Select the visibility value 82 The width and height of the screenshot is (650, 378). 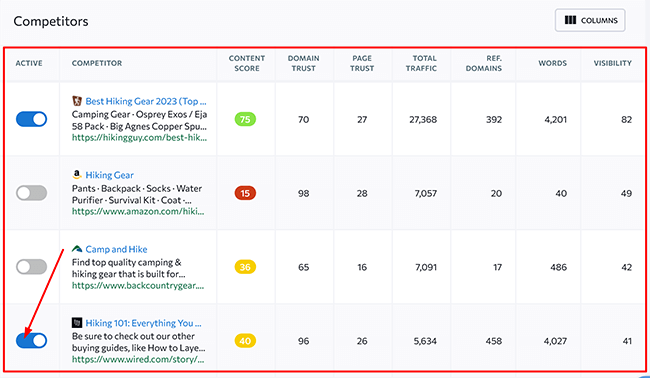tap(626, 119)
